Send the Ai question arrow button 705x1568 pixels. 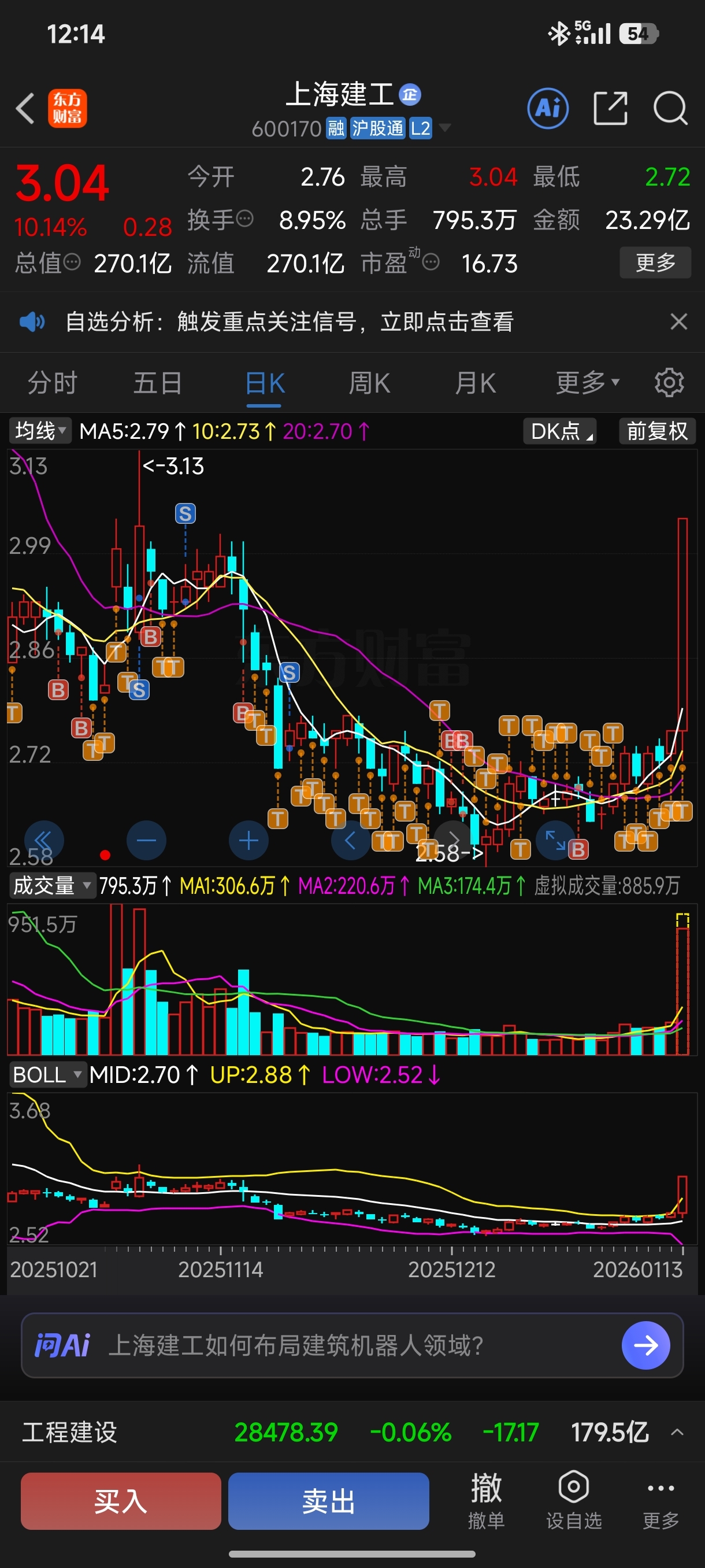[x=645, y=1345]
